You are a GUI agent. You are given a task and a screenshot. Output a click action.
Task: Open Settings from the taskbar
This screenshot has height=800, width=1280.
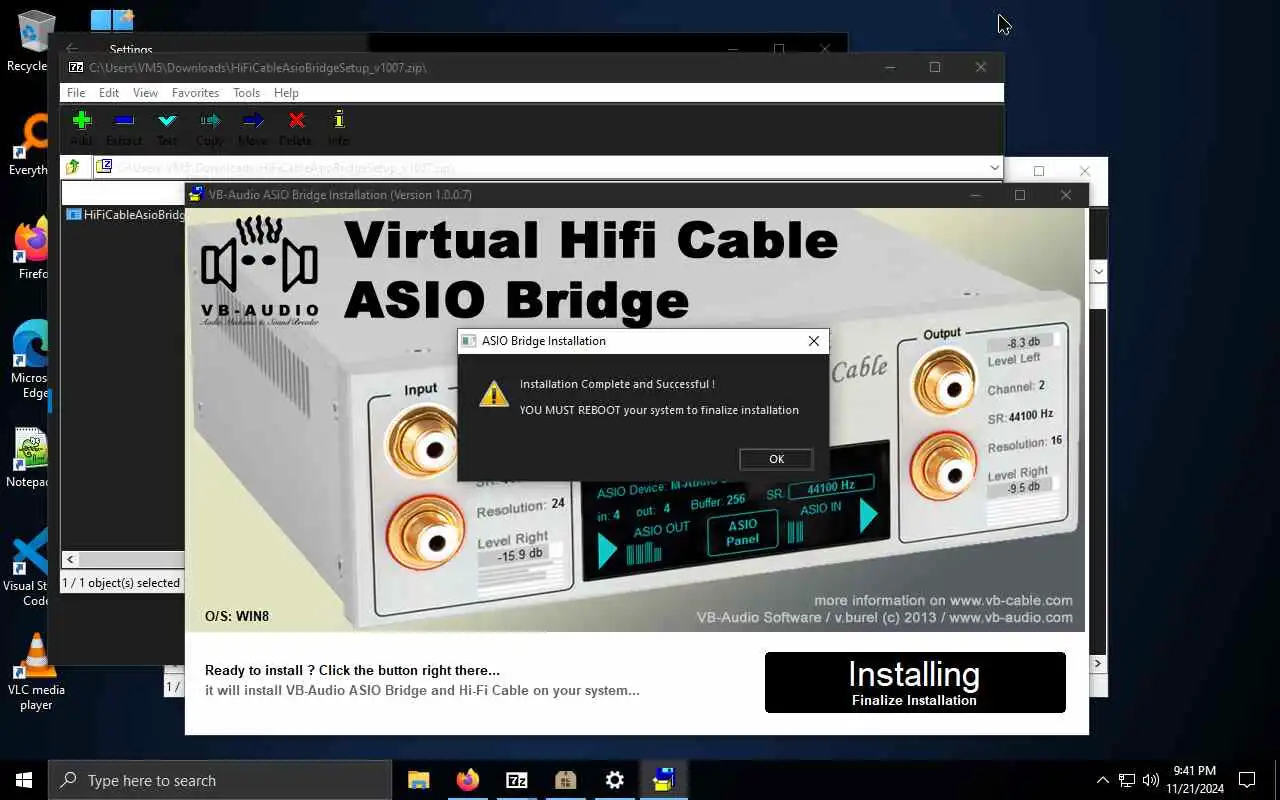point(614,780)
